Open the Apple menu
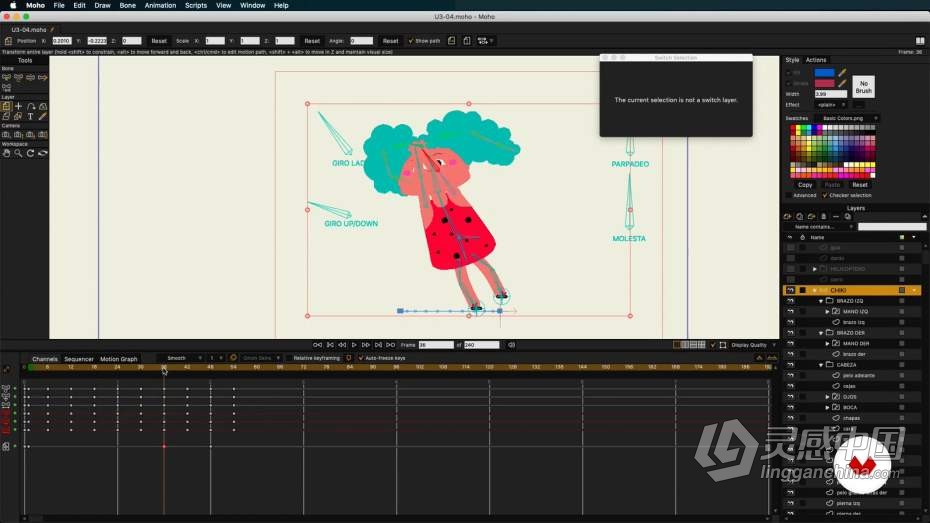This screenshot has height=523, width=930. [x=13, y=5]
